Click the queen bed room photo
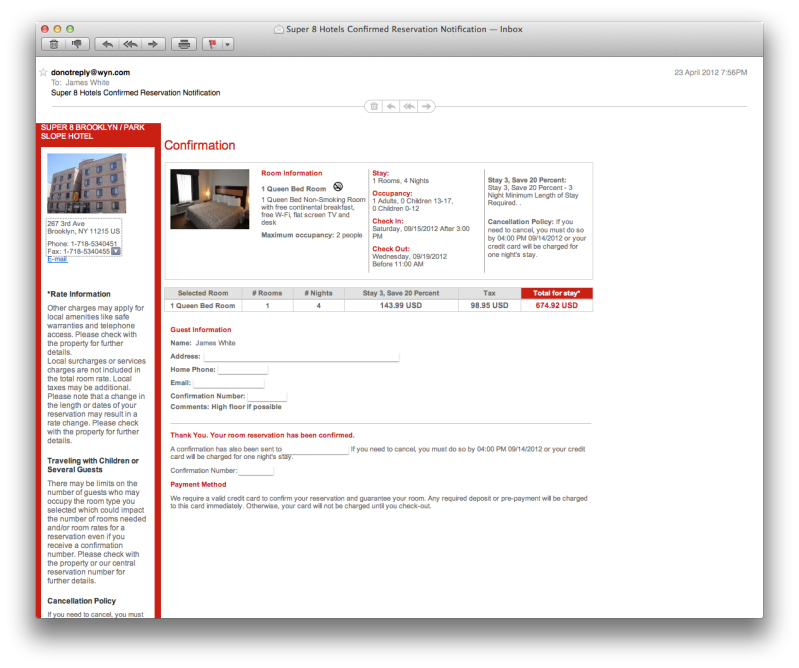The height and width of the screenshot is (668, 799). coord(209,199)
